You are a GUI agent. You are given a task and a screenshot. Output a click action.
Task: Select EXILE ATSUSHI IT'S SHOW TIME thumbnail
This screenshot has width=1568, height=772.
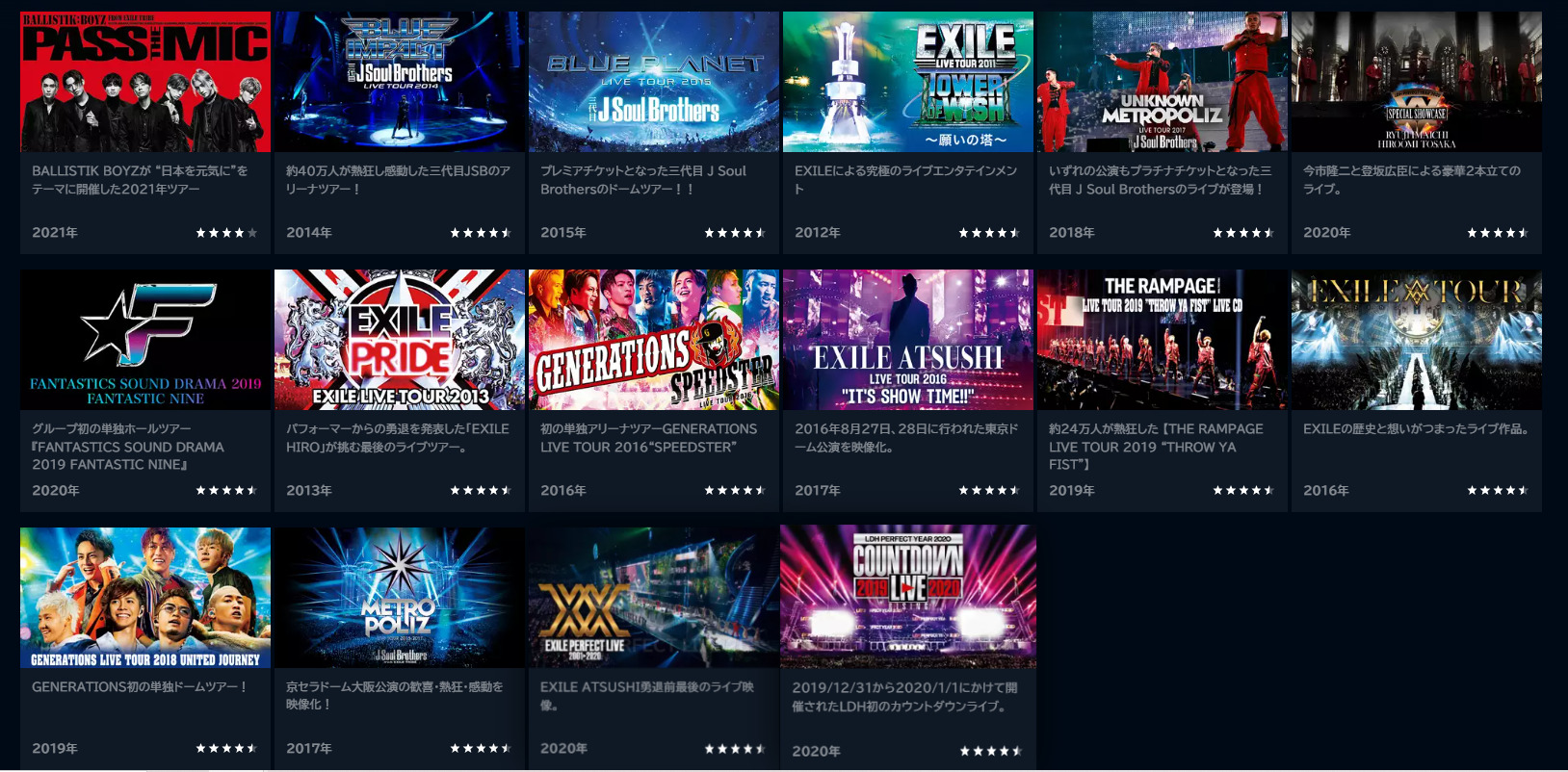pos(908,340)
